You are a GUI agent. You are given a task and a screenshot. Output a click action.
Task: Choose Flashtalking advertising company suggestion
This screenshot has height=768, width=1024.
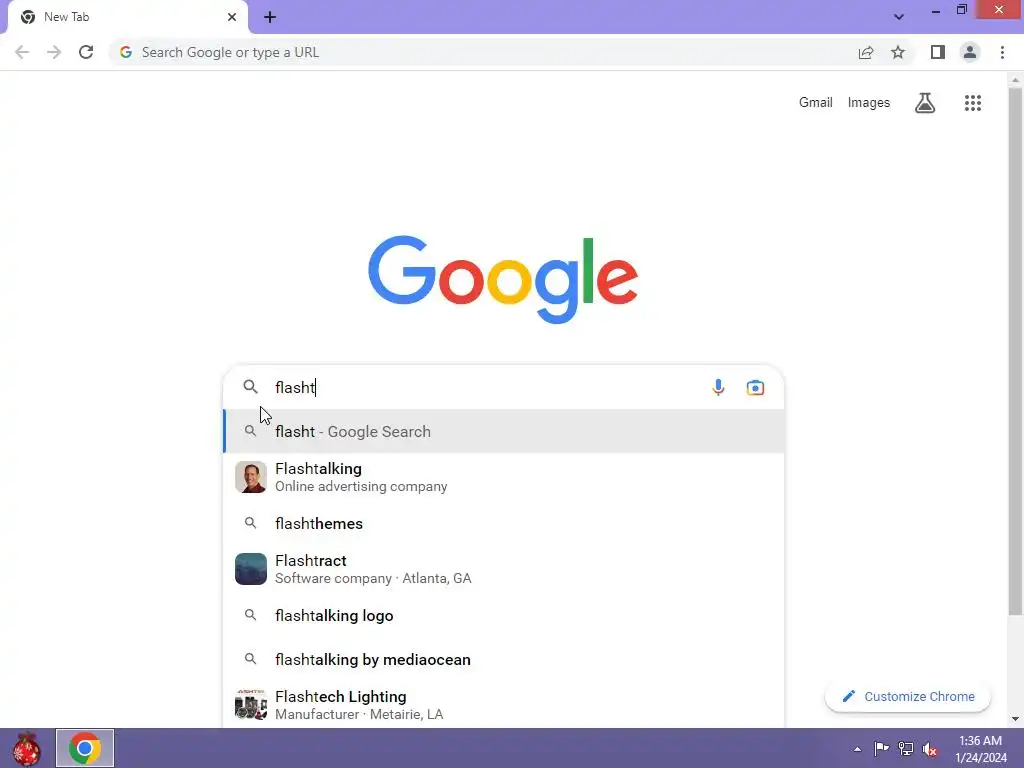pyautogui.click(x=504, y=477)
